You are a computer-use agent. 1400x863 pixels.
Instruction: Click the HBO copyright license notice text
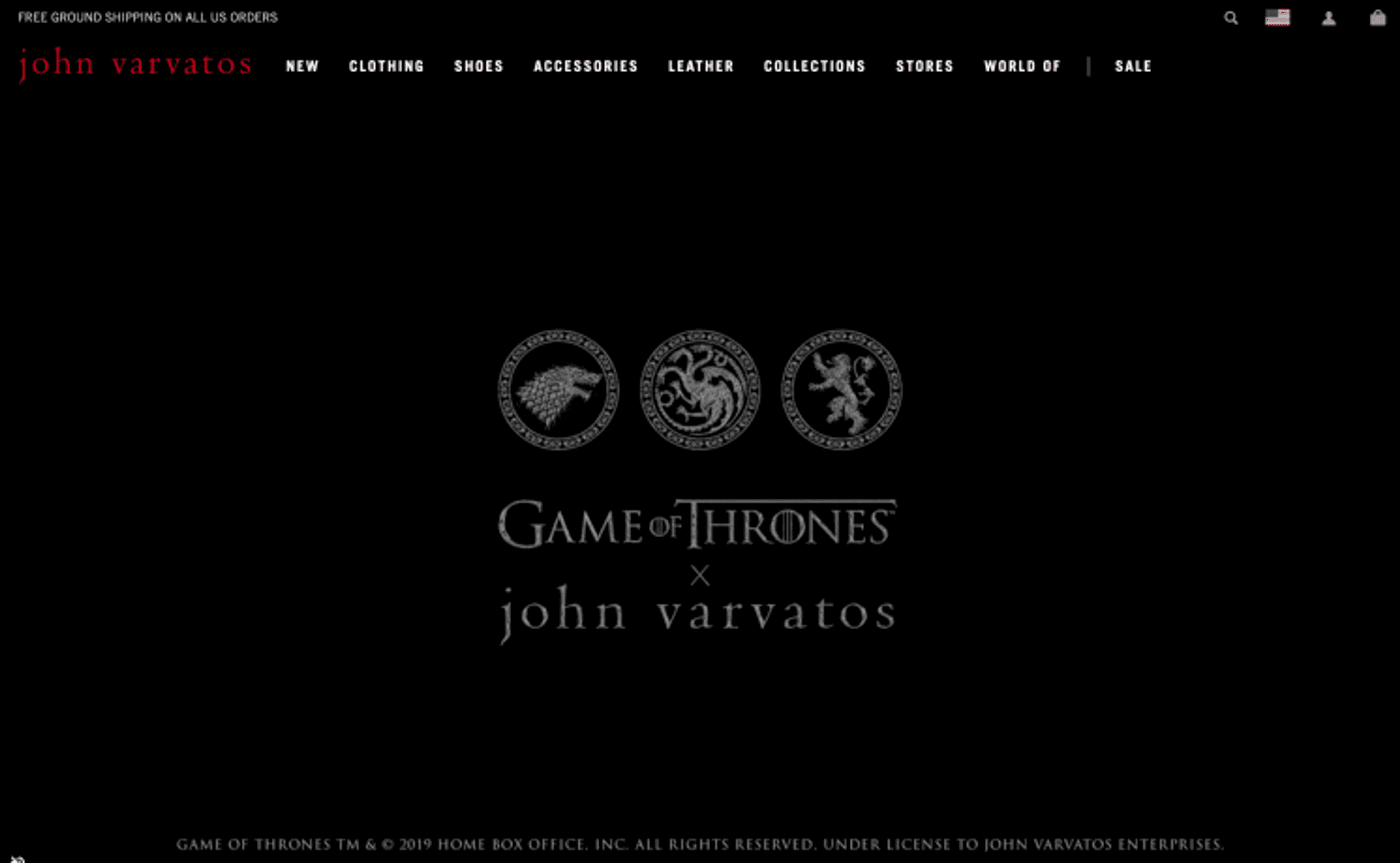pyautogui.click(x=700, y=844)
